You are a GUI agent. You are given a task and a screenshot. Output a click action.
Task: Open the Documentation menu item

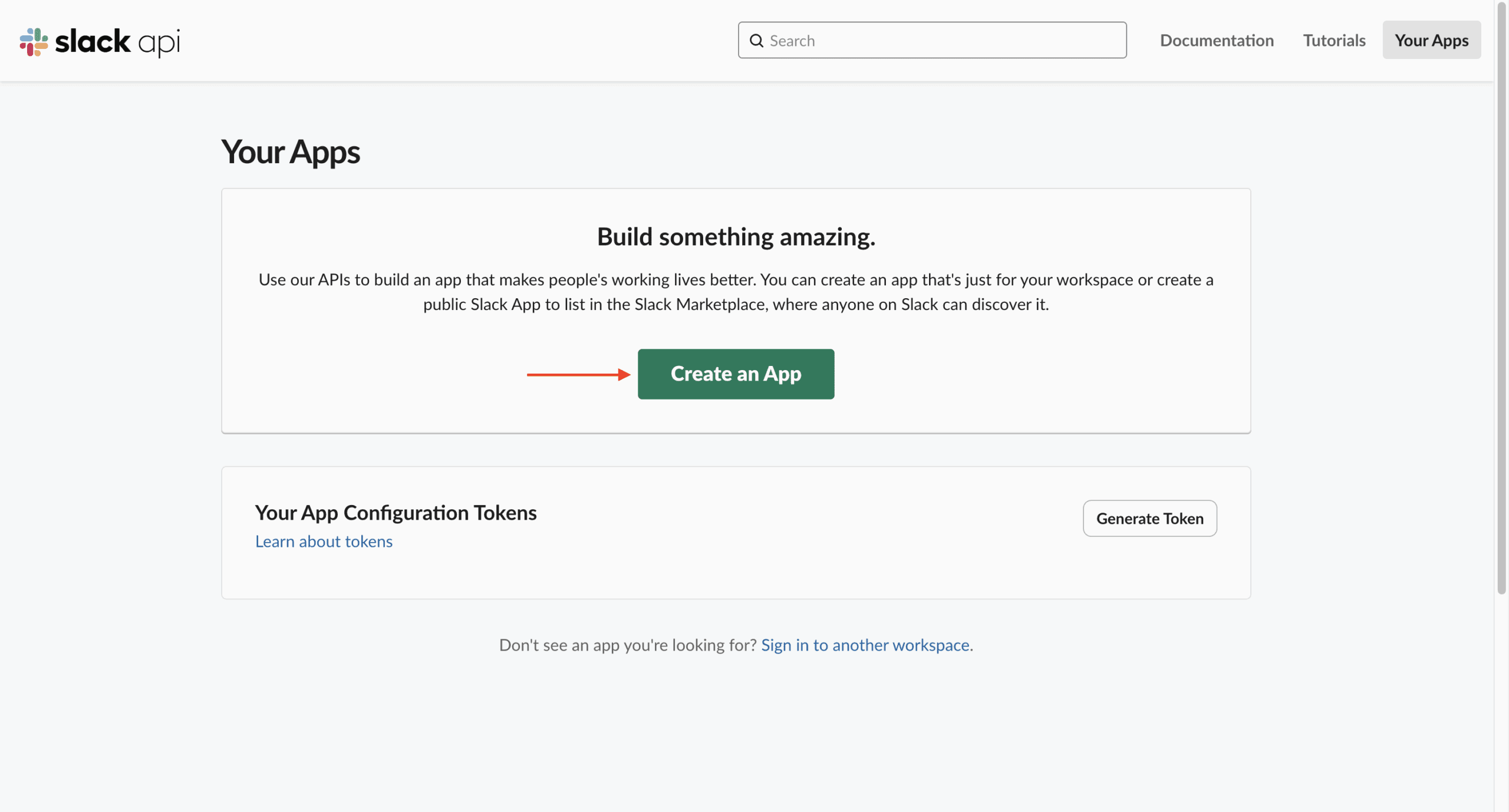coord(1217,40)
